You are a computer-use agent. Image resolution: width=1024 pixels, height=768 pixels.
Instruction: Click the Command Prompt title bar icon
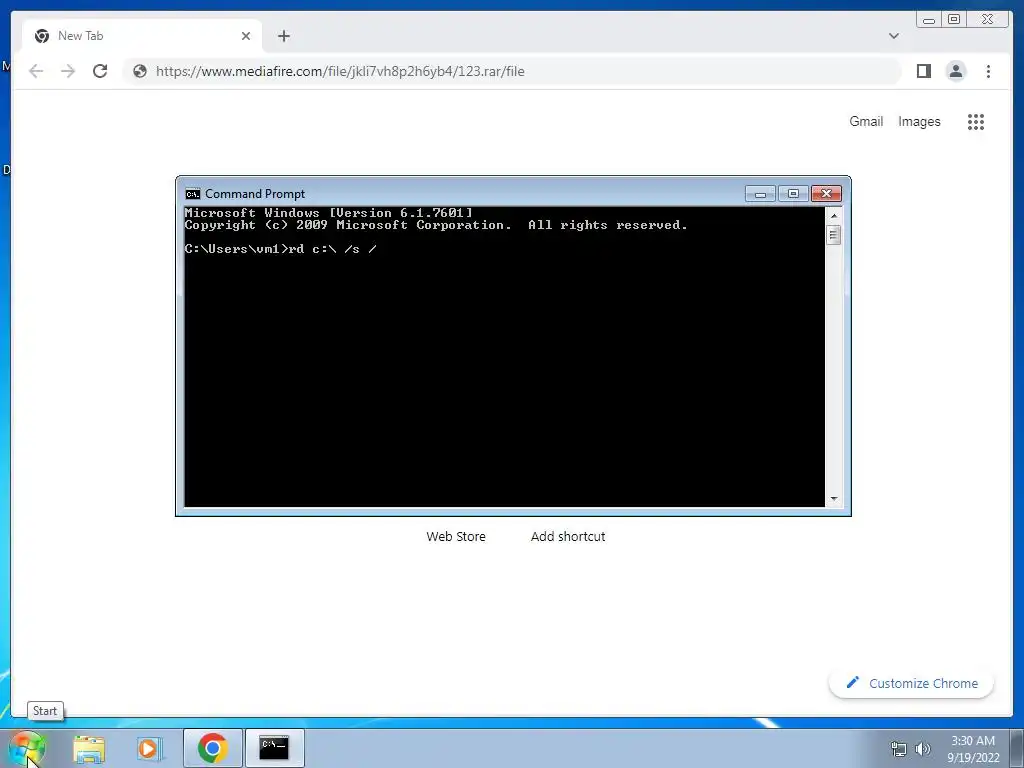pyautogui.click(x=193, y=194)
